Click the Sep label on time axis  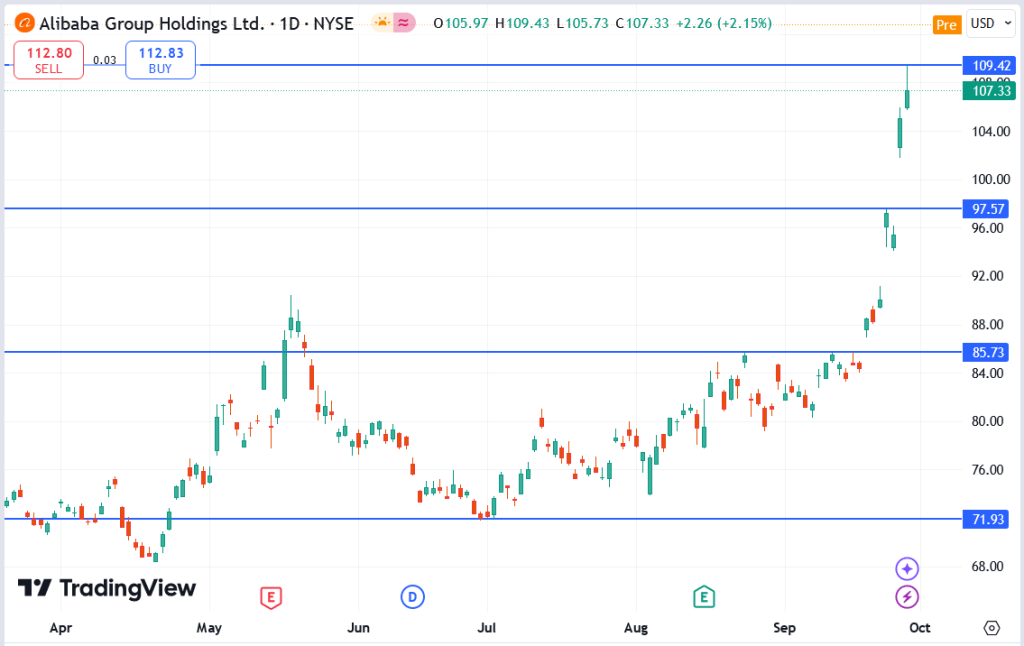coord(784,628)
